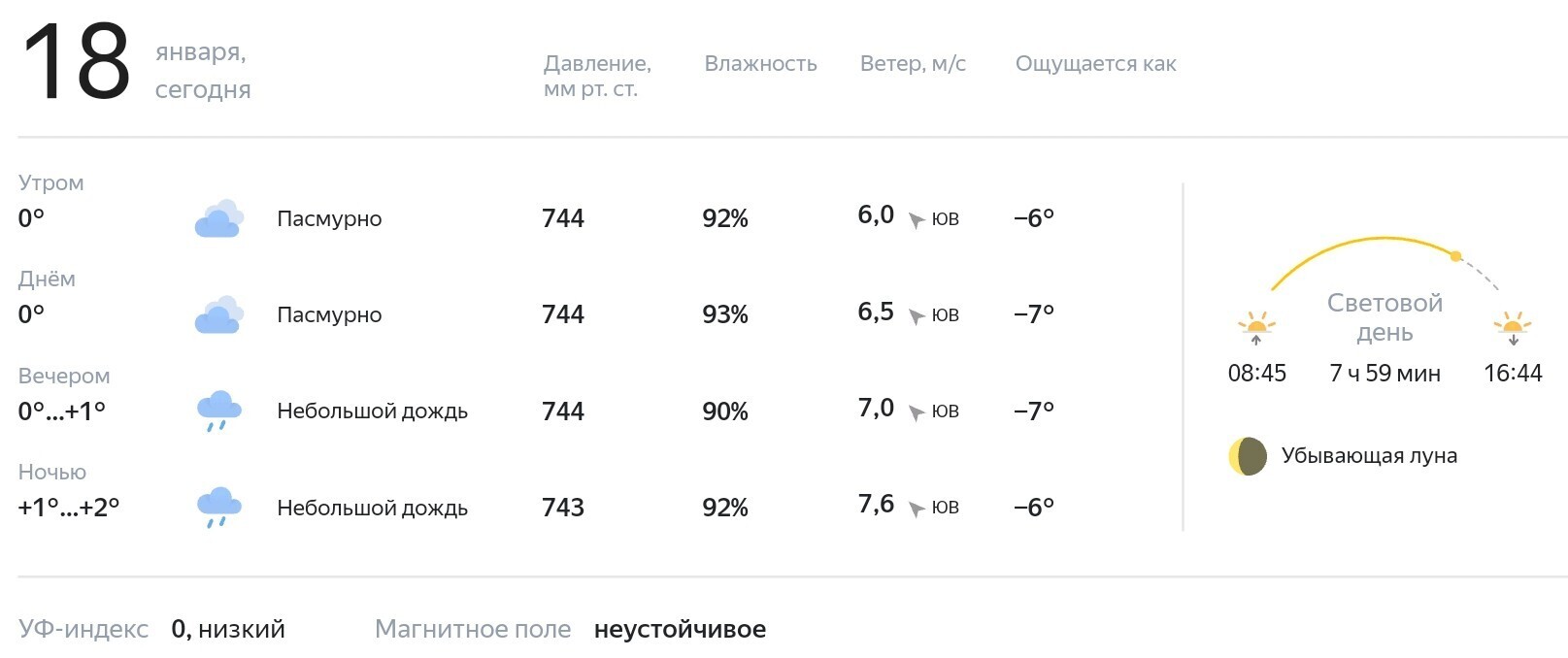Click the morning overcast cloud icon
Screen dimensions: 1568x658
(x=218, y=218)
